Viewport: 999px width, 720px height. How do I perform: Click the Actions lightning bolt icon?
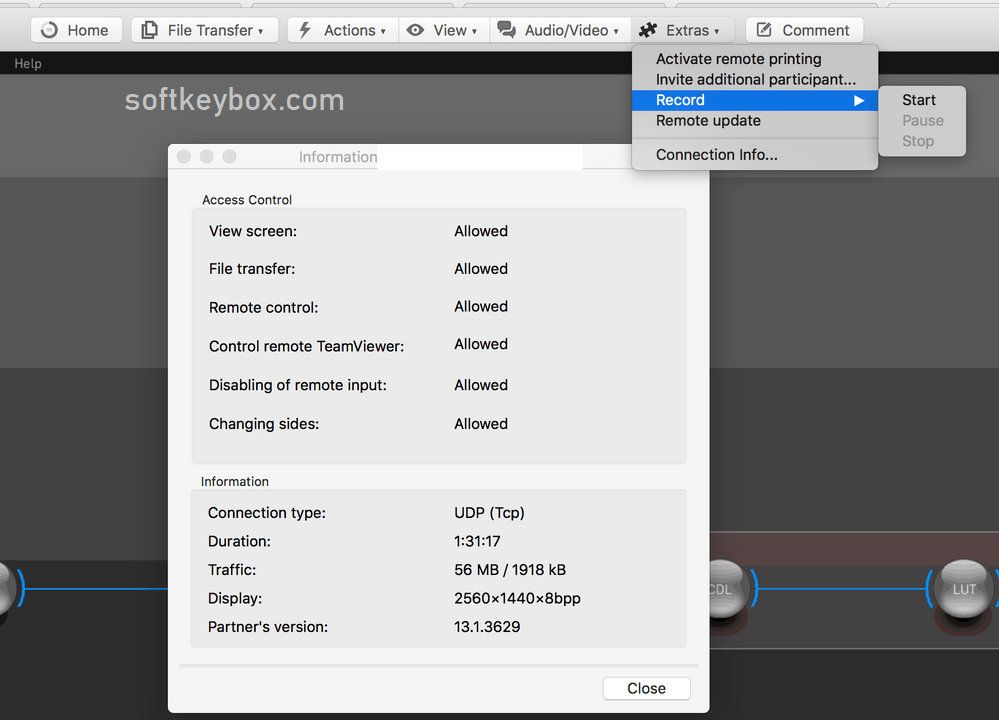304,29
